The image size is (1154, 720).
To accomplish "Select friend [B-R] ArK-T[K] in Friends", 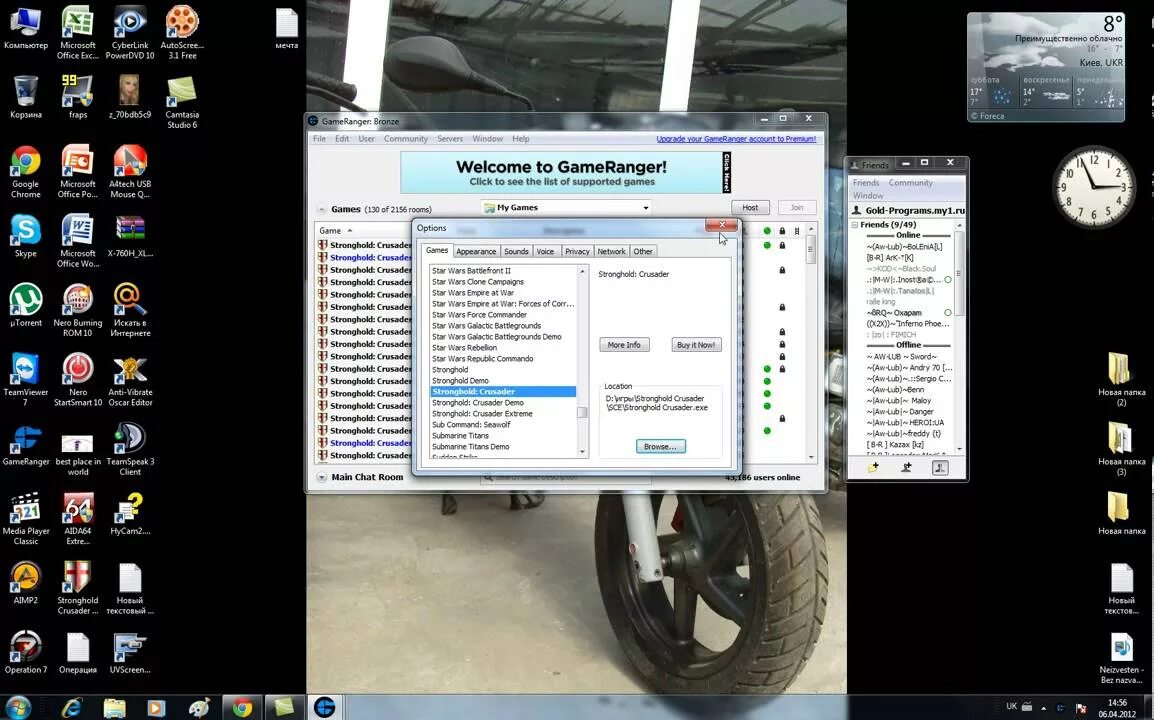I will point(890,258).
